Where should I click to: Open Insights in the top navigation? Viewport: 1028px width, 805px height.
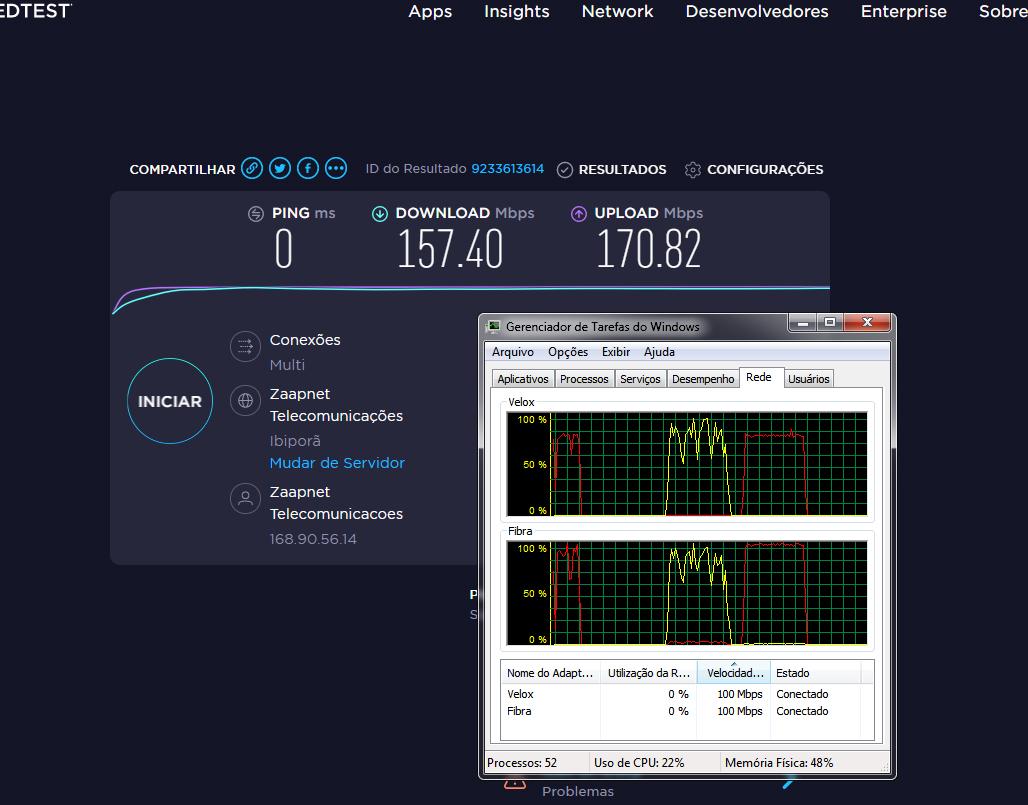point(517,11)
